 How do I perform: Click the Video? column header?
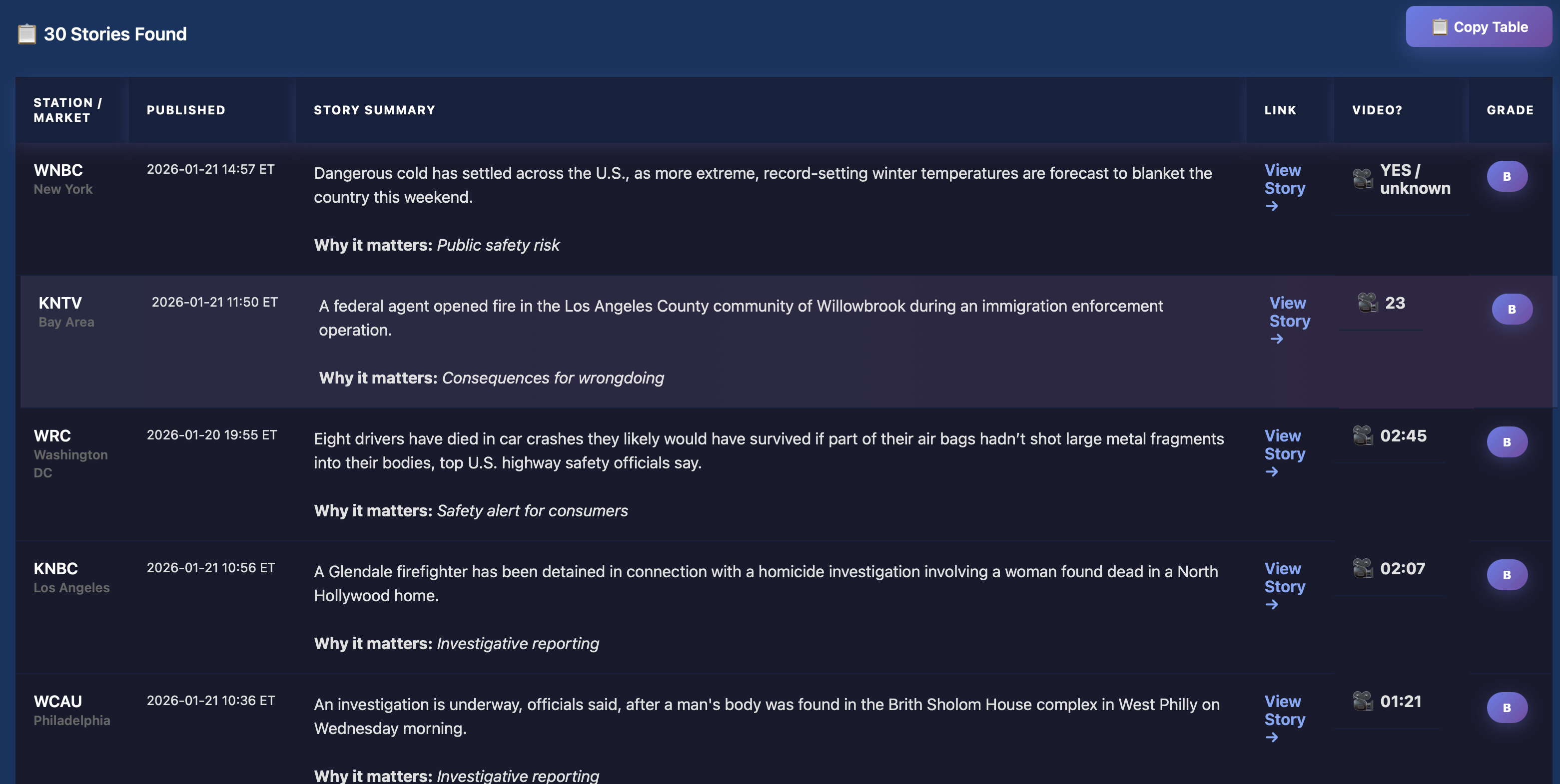1377,110
